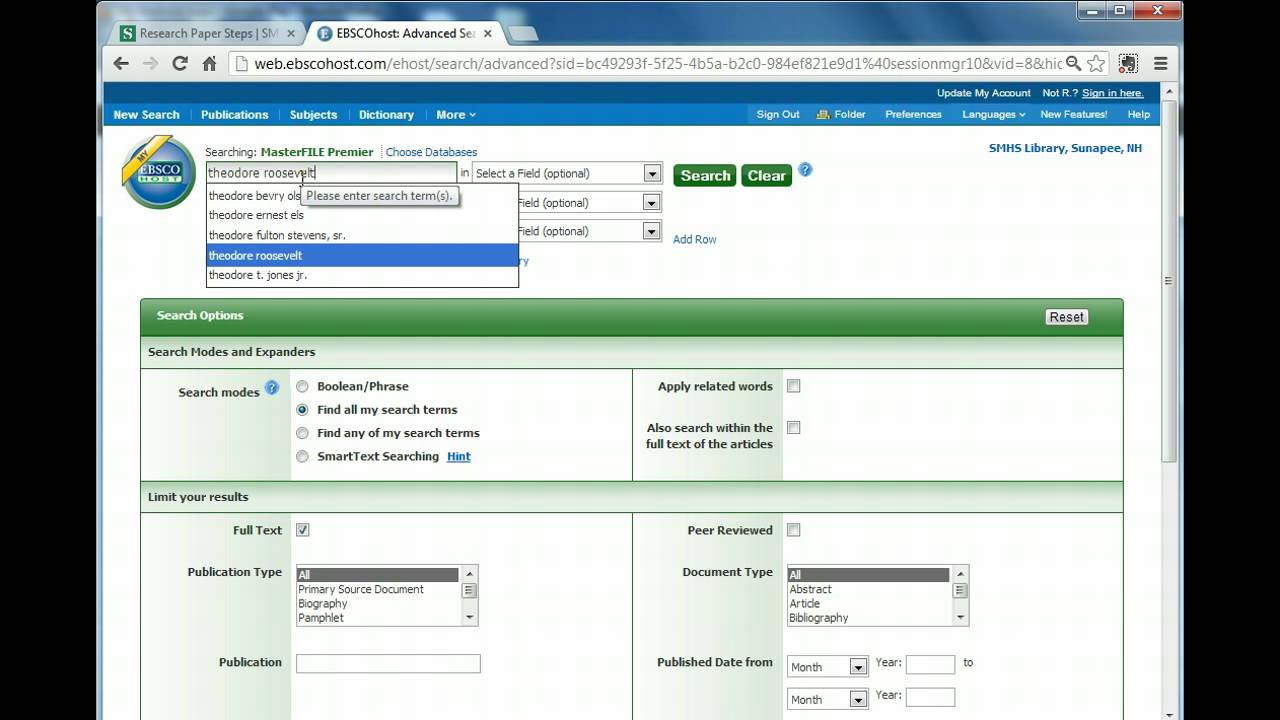Enable Also search within full text checkbox
Image resolution: width=1280 pixels, height=720 pixels.
pos(794,427)
